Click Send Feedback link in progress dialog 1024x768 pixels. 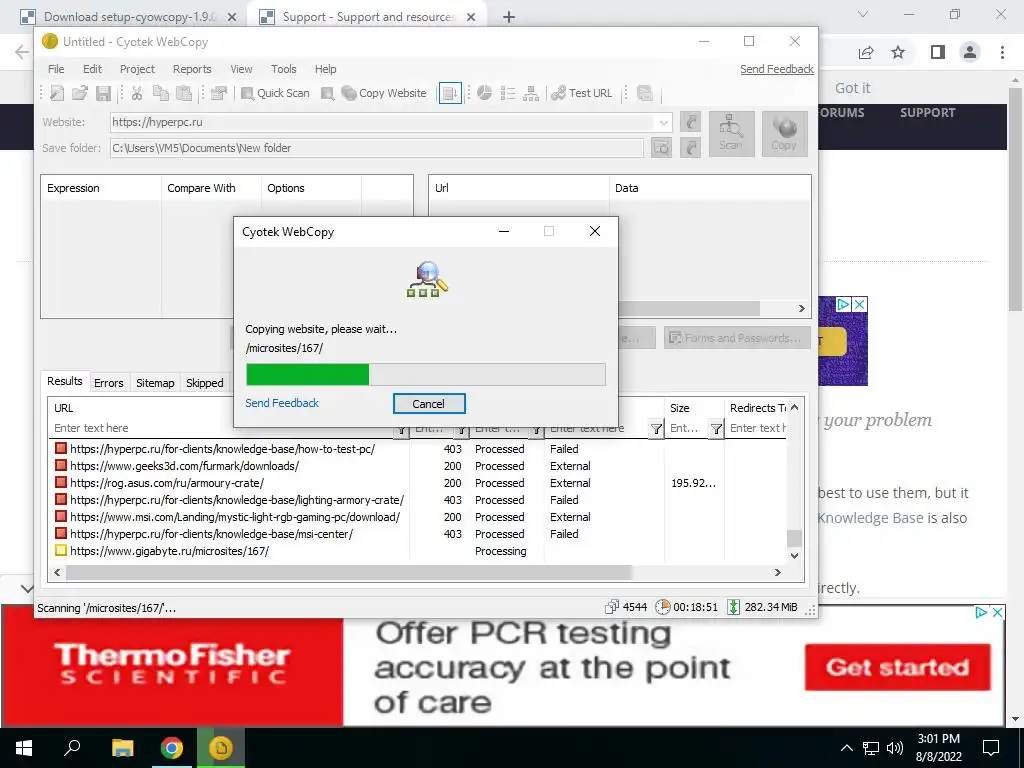pyautogui.click(x=282, y=403)
